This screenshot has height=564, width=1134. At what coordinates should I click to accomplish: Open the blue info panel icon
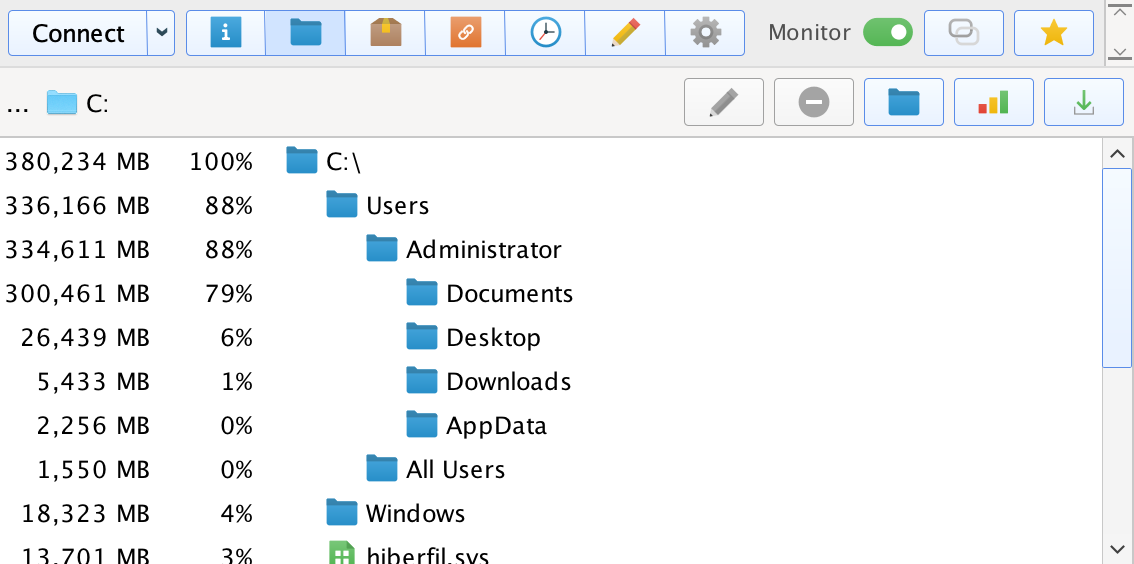tap(226, 33)
